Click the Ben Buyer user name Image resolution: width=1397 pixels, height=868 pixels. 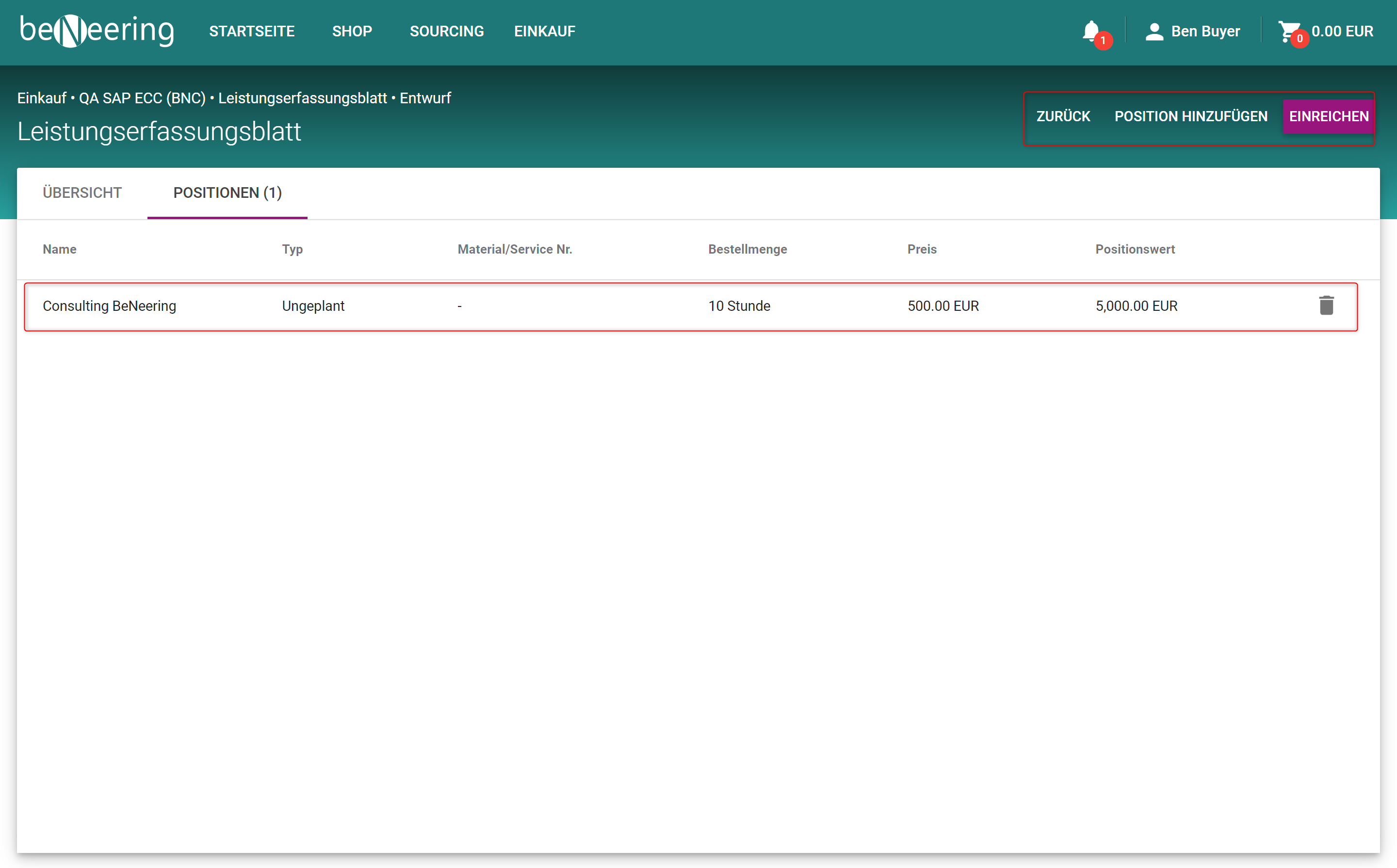pyautogui.click(x=1205, y=32)
